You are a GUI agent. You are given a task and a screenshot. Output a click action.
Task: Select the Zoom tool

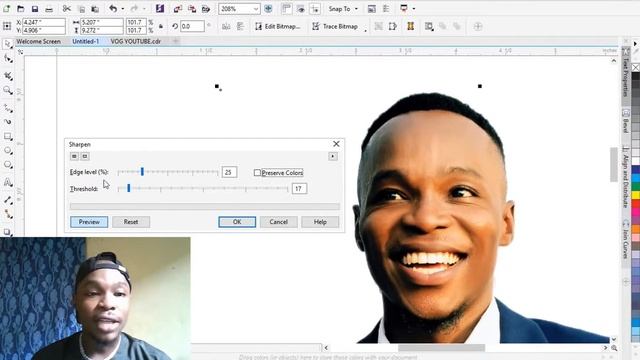coord(7,90)
